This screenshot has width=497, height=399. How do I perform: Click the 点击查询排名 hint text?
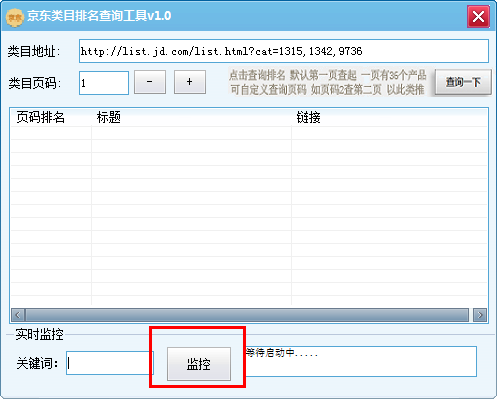328,82
